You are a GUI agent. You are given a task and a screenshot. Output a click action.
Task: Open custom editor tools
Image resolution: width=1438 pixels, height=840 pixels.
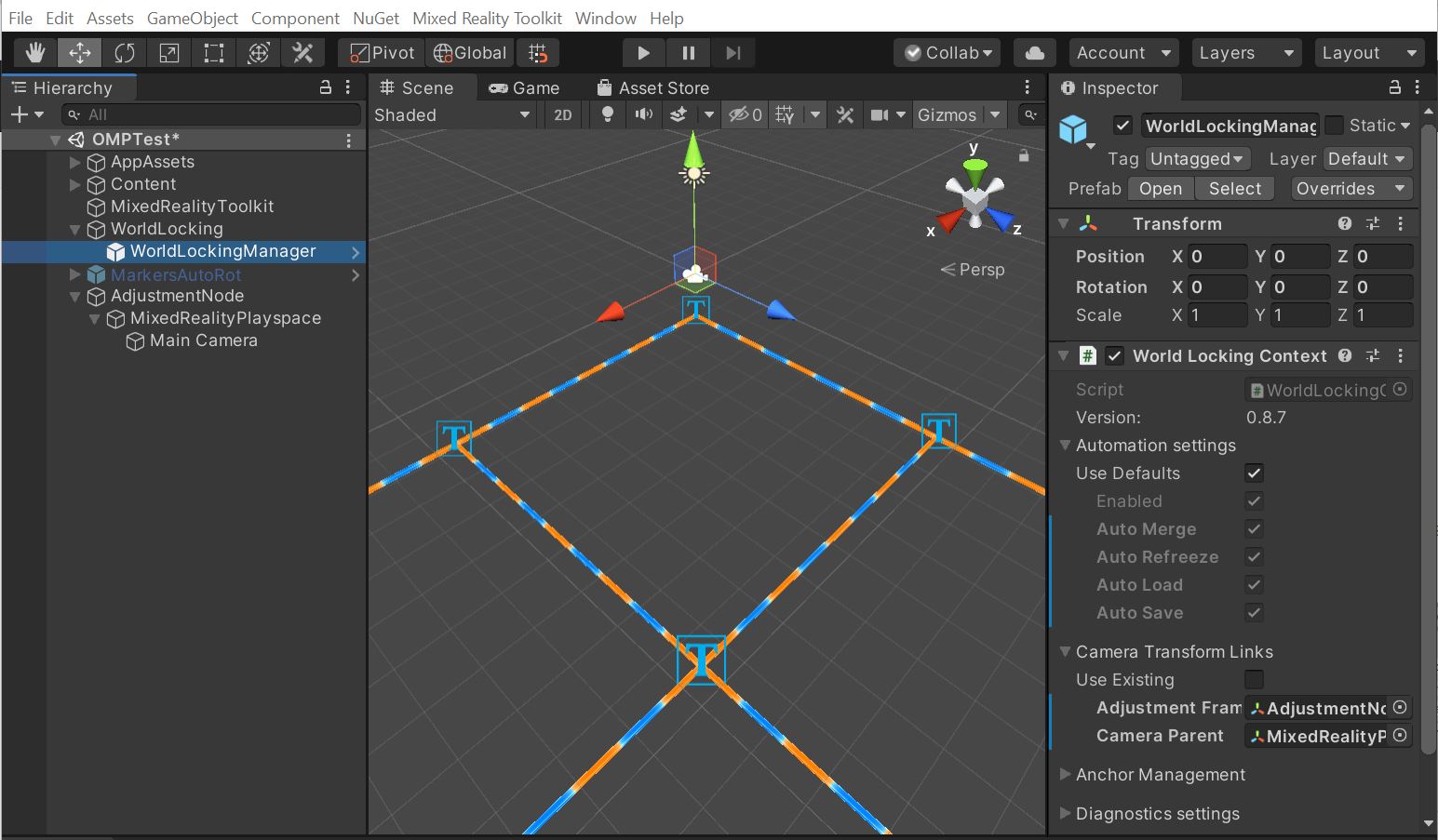point(302,53)
